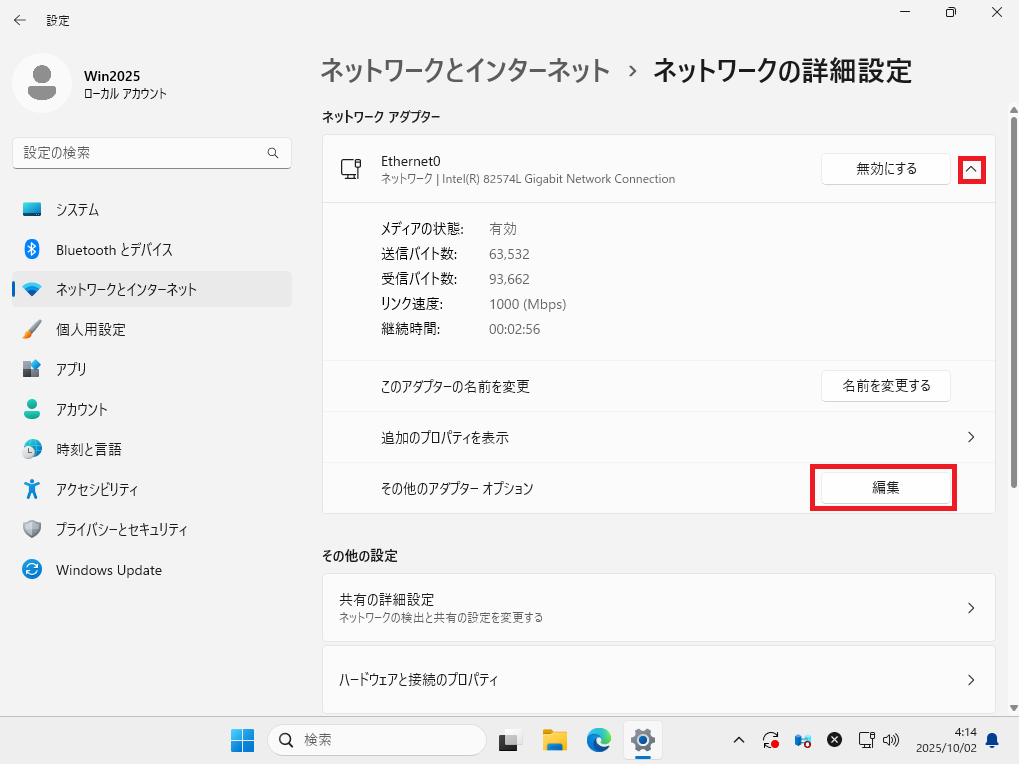The width and height of the screenshot is (1019, 764).
Task: Click the 名前を変更する button
Action: (x=885, y=386)
